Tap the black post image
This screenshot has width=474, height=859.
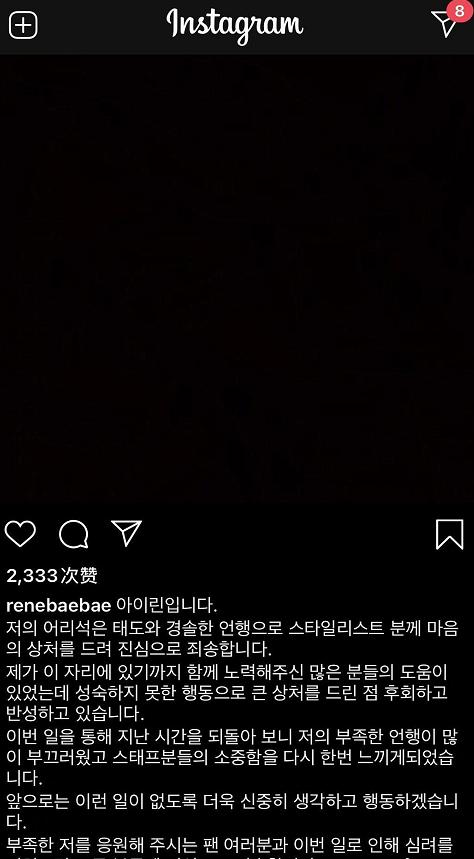click(237, 279)
